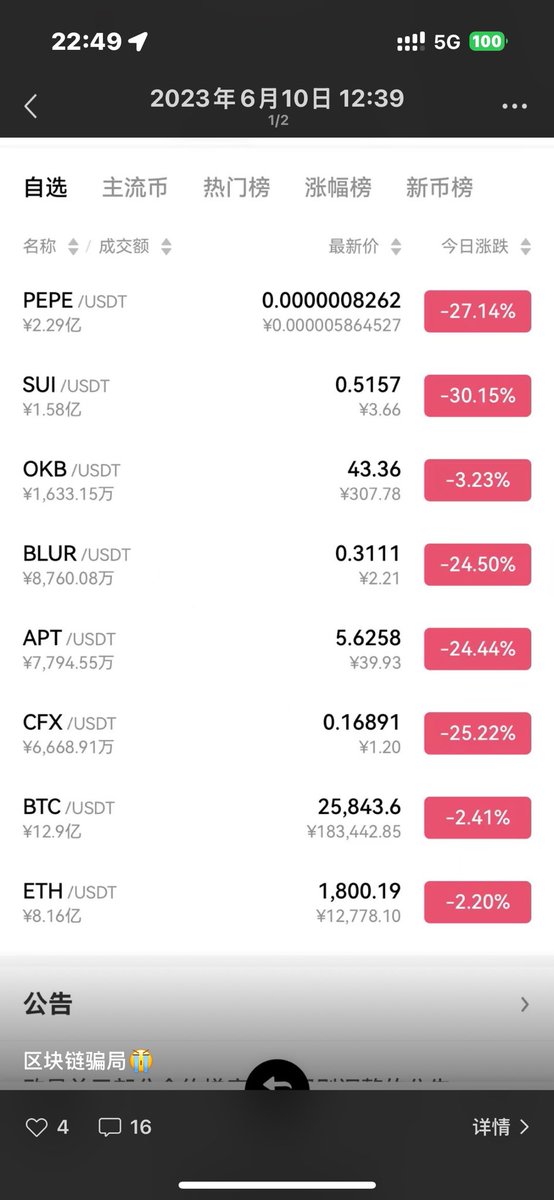Open 详情 details link
The image size is (554, 1200).
(502, 1128)
